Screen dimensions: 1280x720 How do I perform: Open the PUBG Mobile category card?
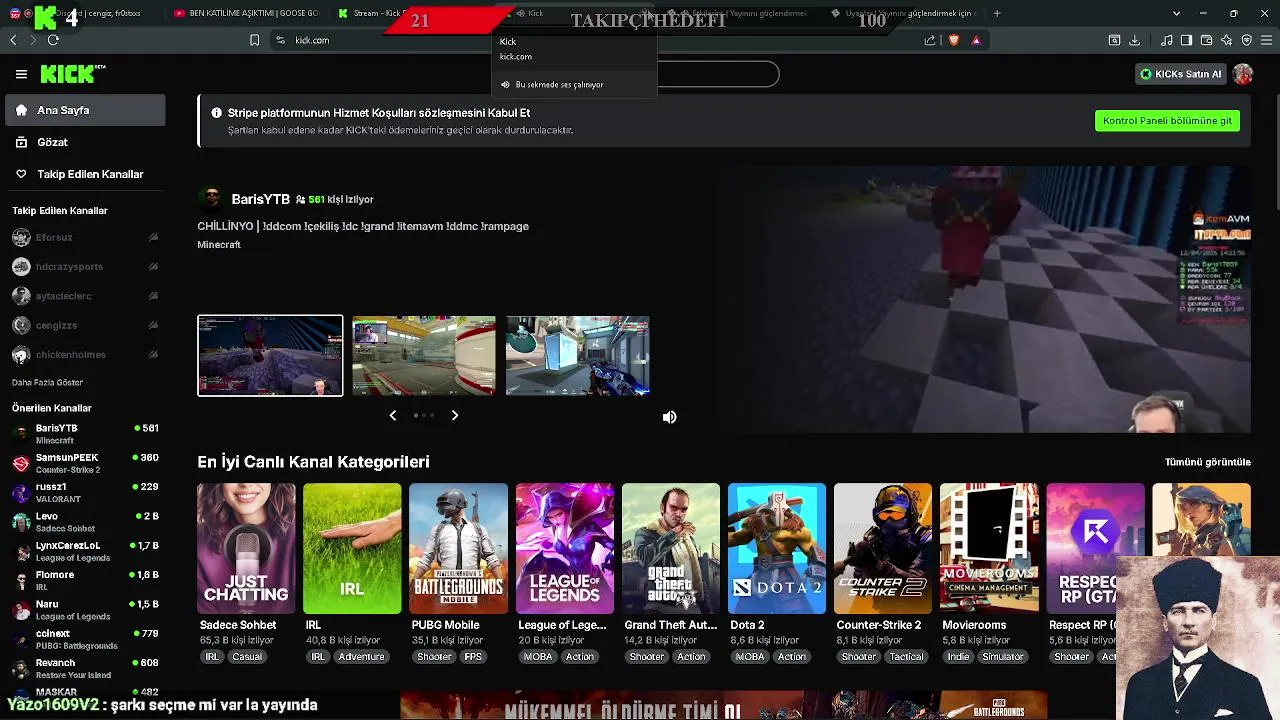[x=458, y=548]
